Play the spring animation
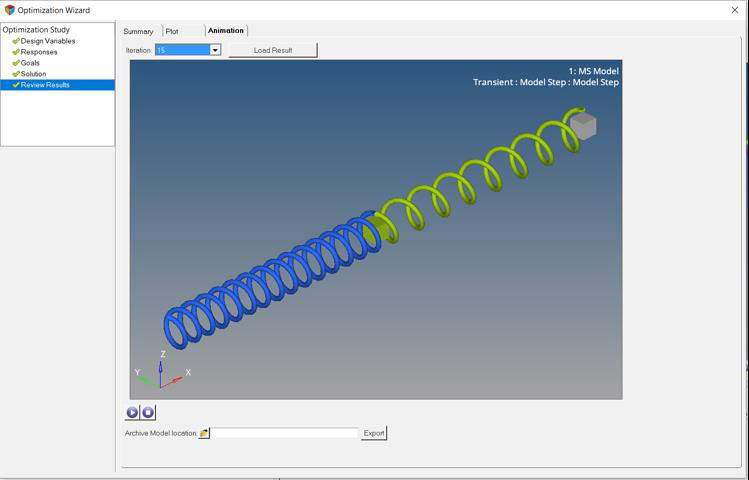The width and height of the screenshot is (749, 480). (132, 412)
